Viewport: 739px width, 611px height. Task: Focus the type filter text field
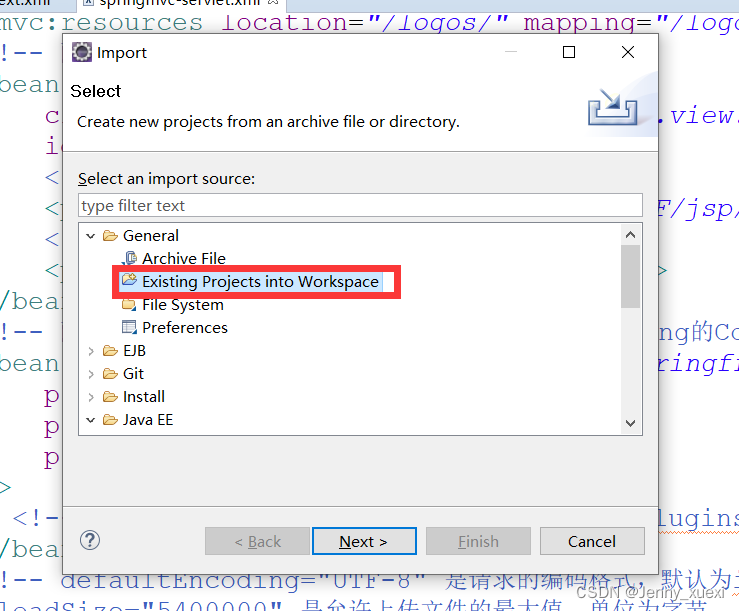[360, 206]
